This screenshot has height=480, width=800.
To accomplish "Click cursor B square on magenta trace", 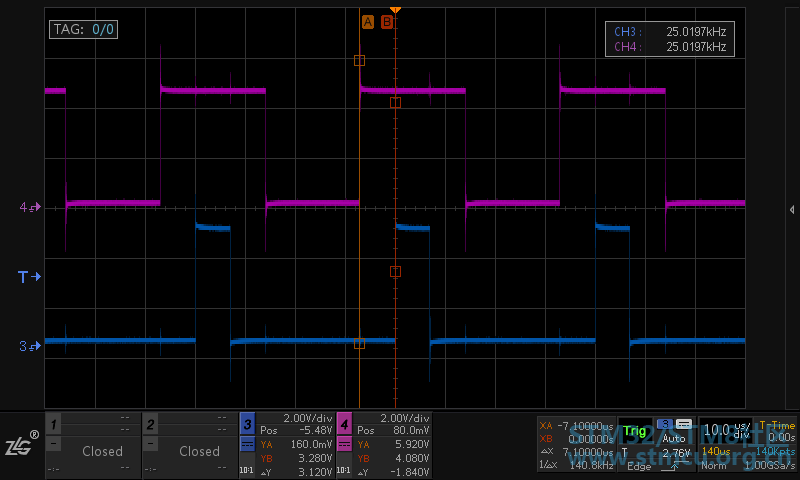I will (x=395, y=103).
